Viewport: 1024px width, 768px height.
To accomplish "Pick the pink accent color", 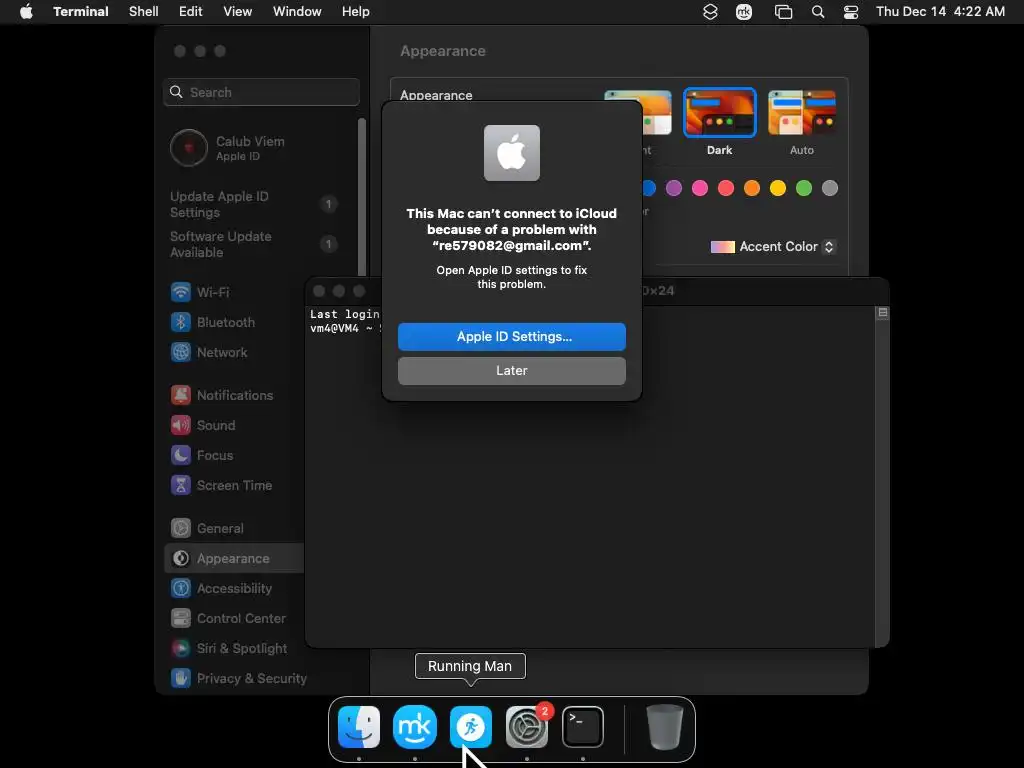I will pyautogui.click(x=699, y=188).
